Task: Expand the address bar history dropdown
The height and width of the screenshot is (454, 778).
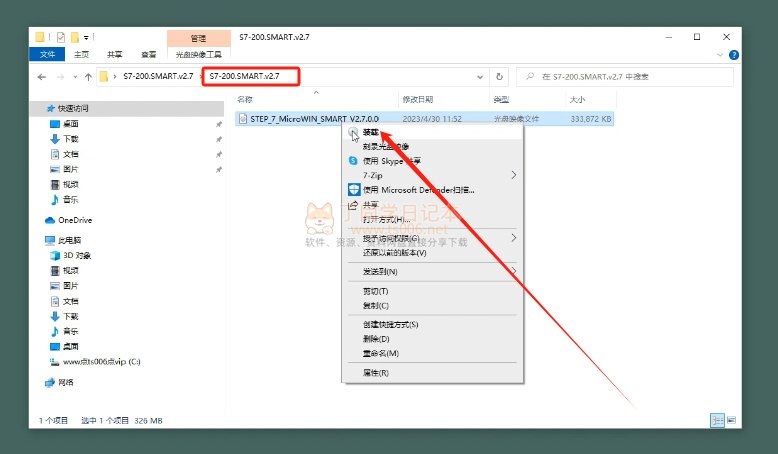Action: coord(480,77)
